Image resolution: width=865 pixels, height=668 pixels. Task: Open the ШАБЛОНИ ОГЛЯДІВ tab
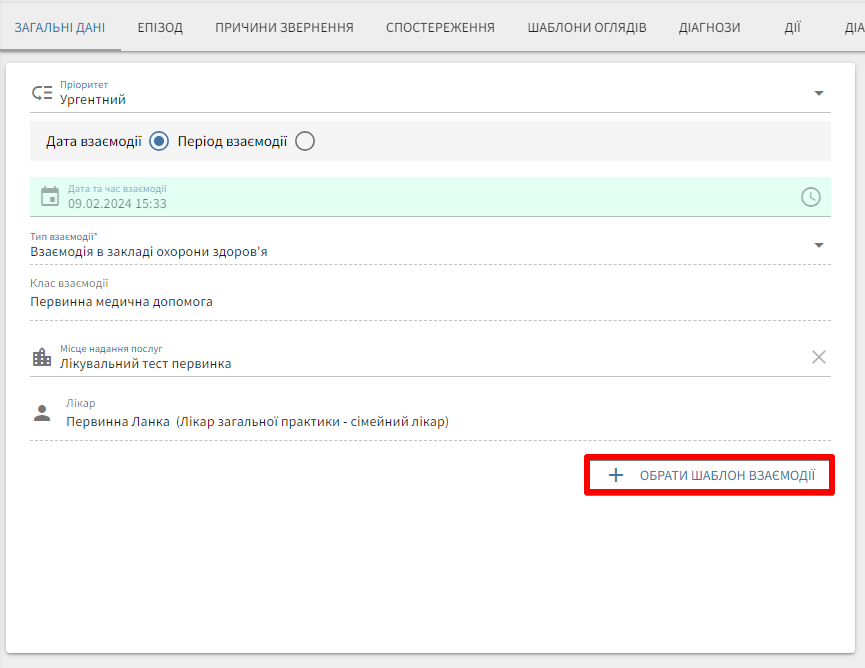click(x=587, y=27)
